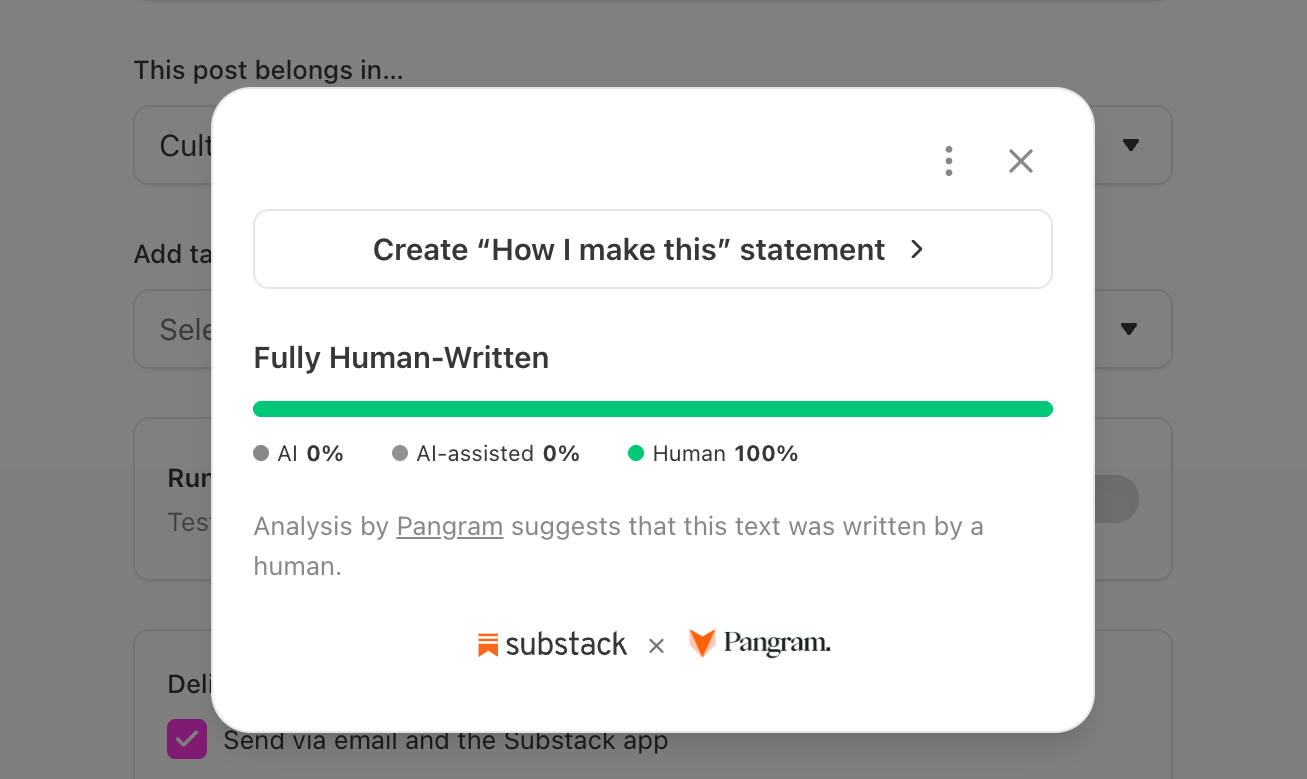Image resolution: width=1307 pixels, height=779 pixels.
Task: Open the three-dot more options menu
Action: point(948,161)
